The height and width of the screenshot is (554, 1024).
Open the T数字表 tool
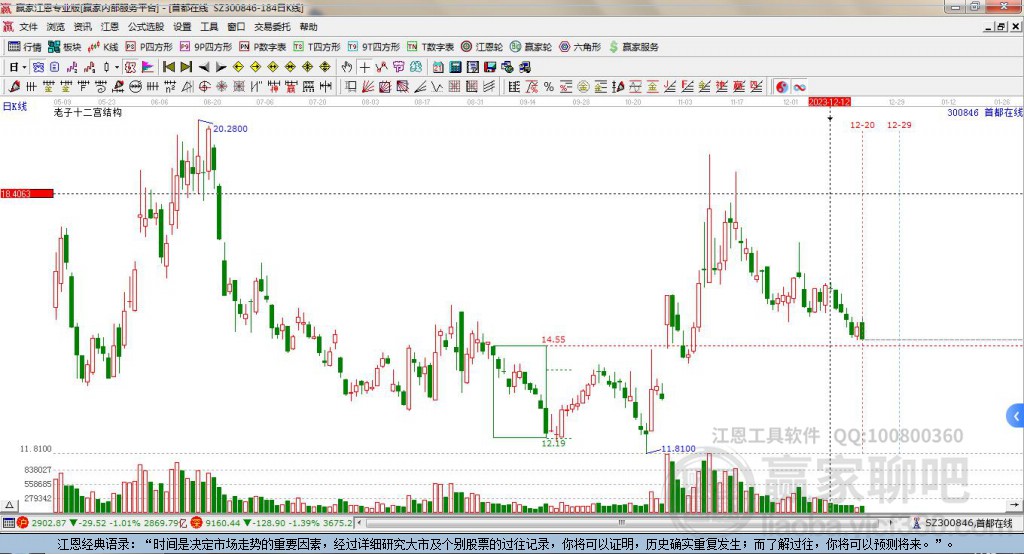[430, 47]
